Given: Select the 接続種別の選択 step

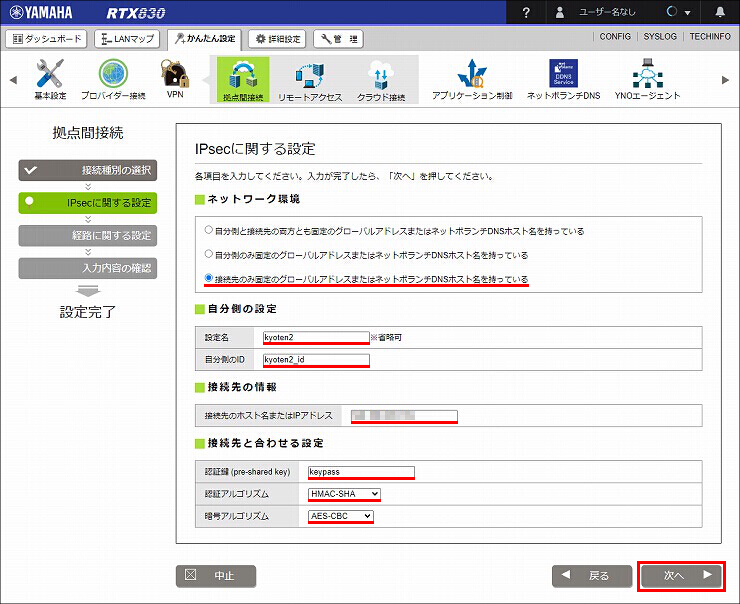Looking at the screenshot, I should tap(88, 170).
